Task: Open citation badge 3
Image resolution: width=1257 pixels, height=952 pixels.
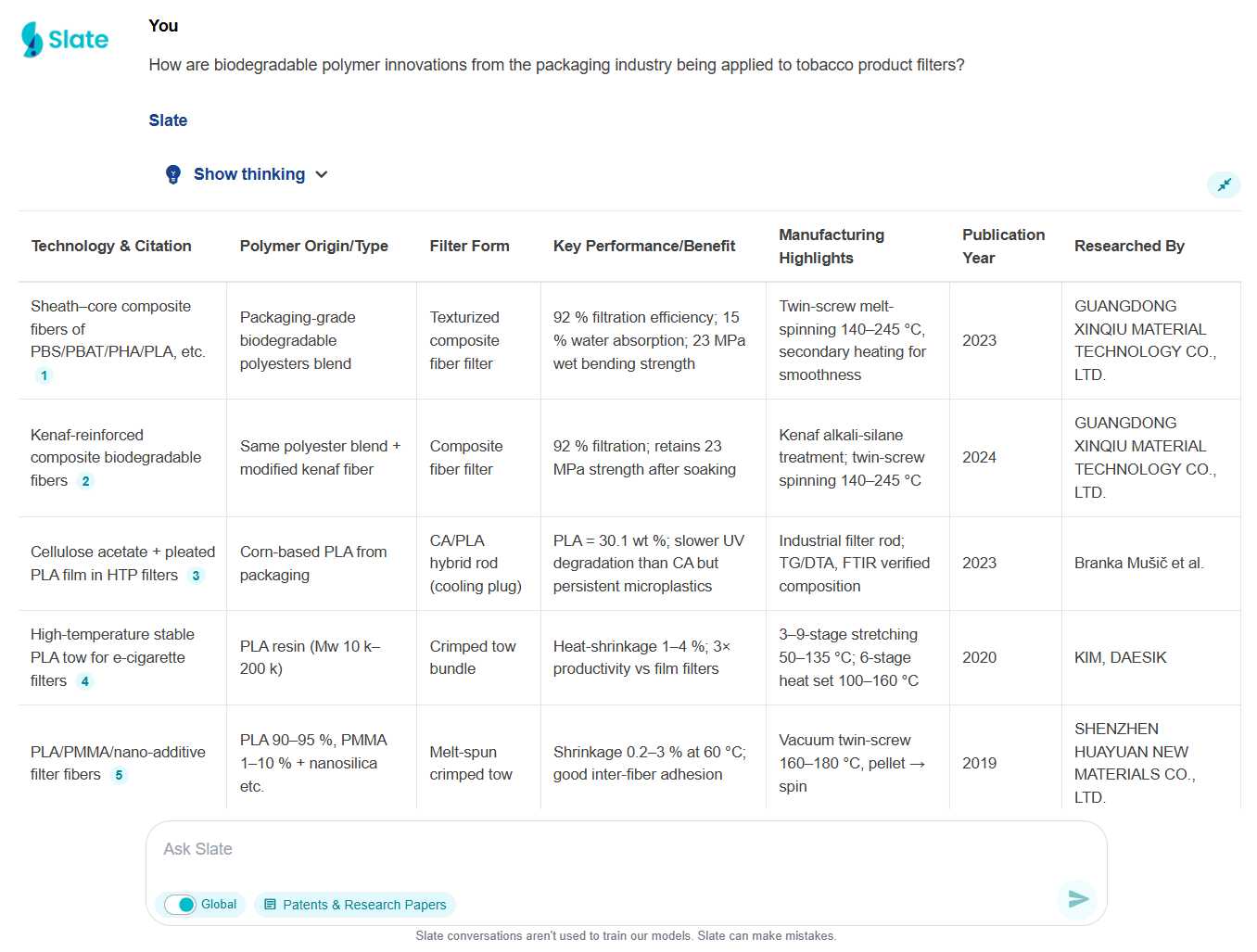Action: click(196, 576)
